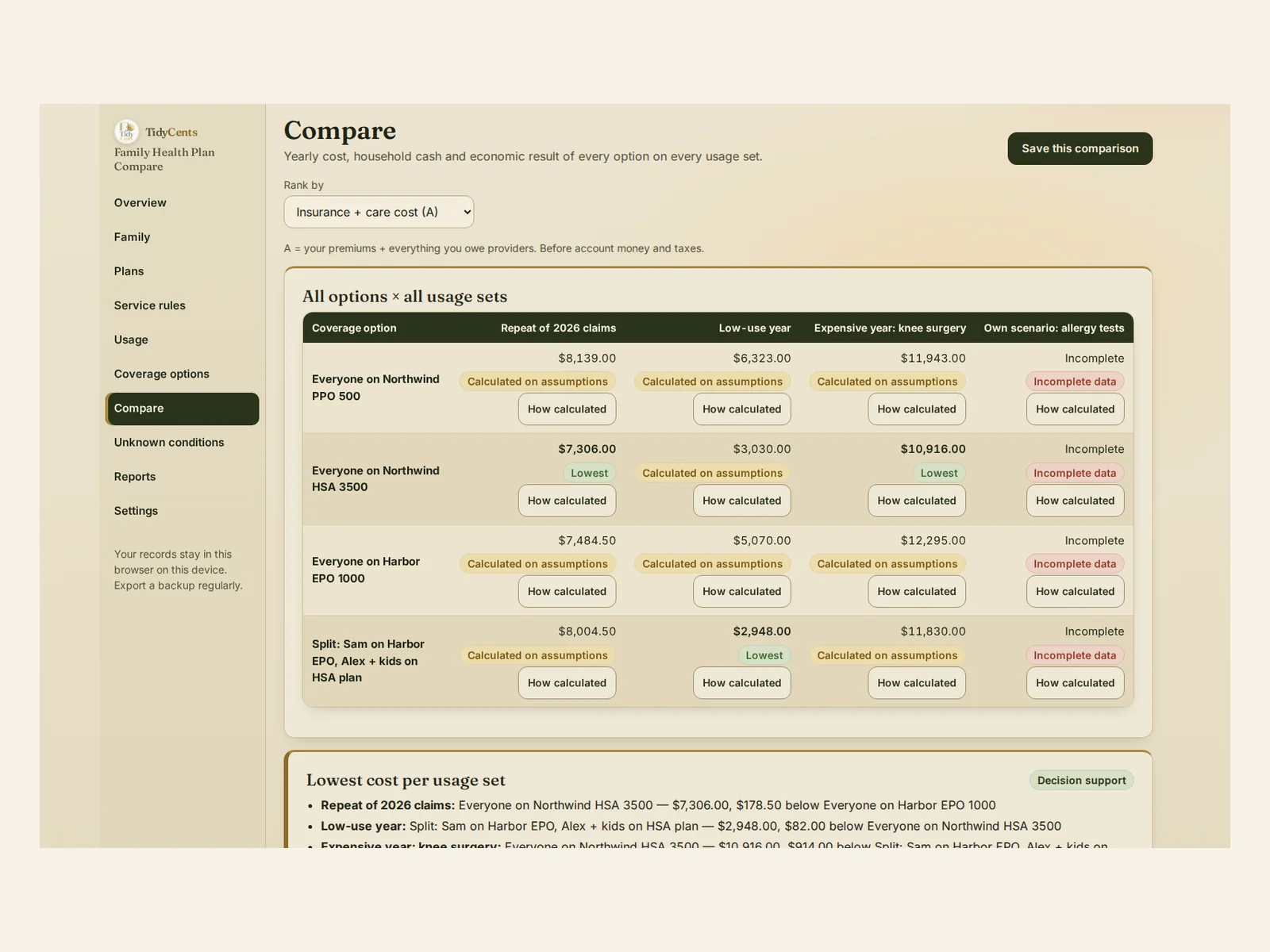Screen dimensions: 1270x952
Task: Click Calculated on assumptions under $12,295.00
Action: tap(887, 564)
